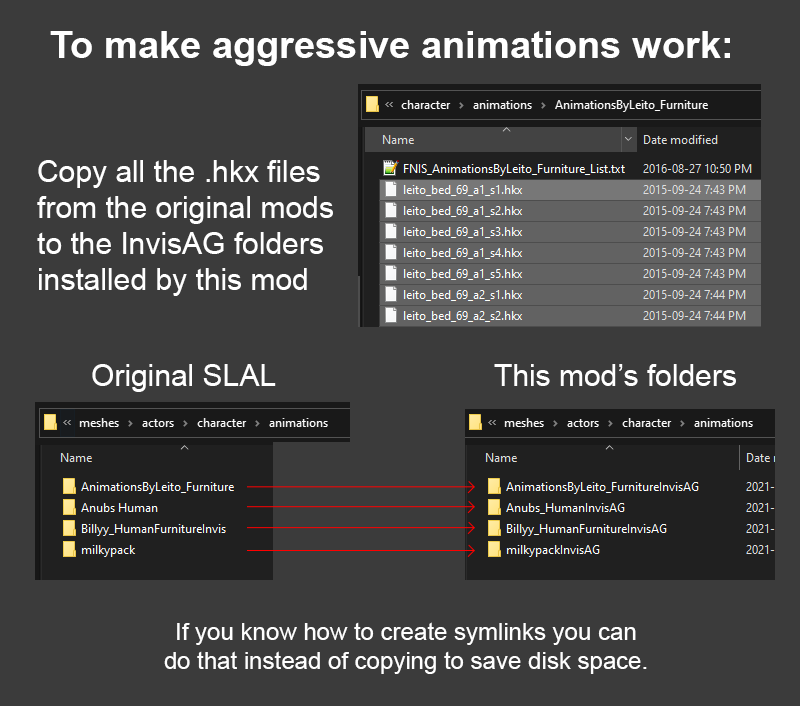Select the Anubs_HumanInvisAG folder name
The width and height of the screenshot is (800, 706).
click(565, 508)
